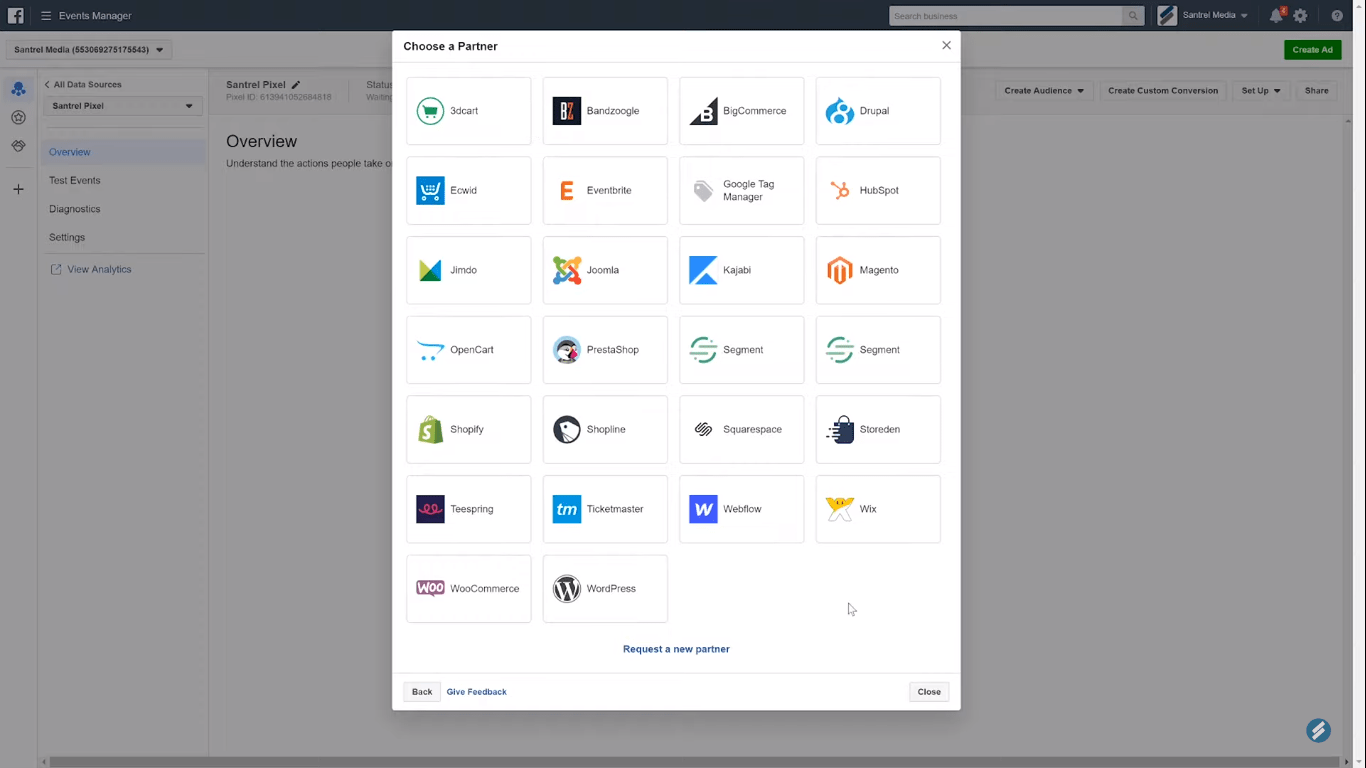The height and width of the screenshot is (768, 1366).
Task: Select Magento partner card
Action: click(878, 270)
